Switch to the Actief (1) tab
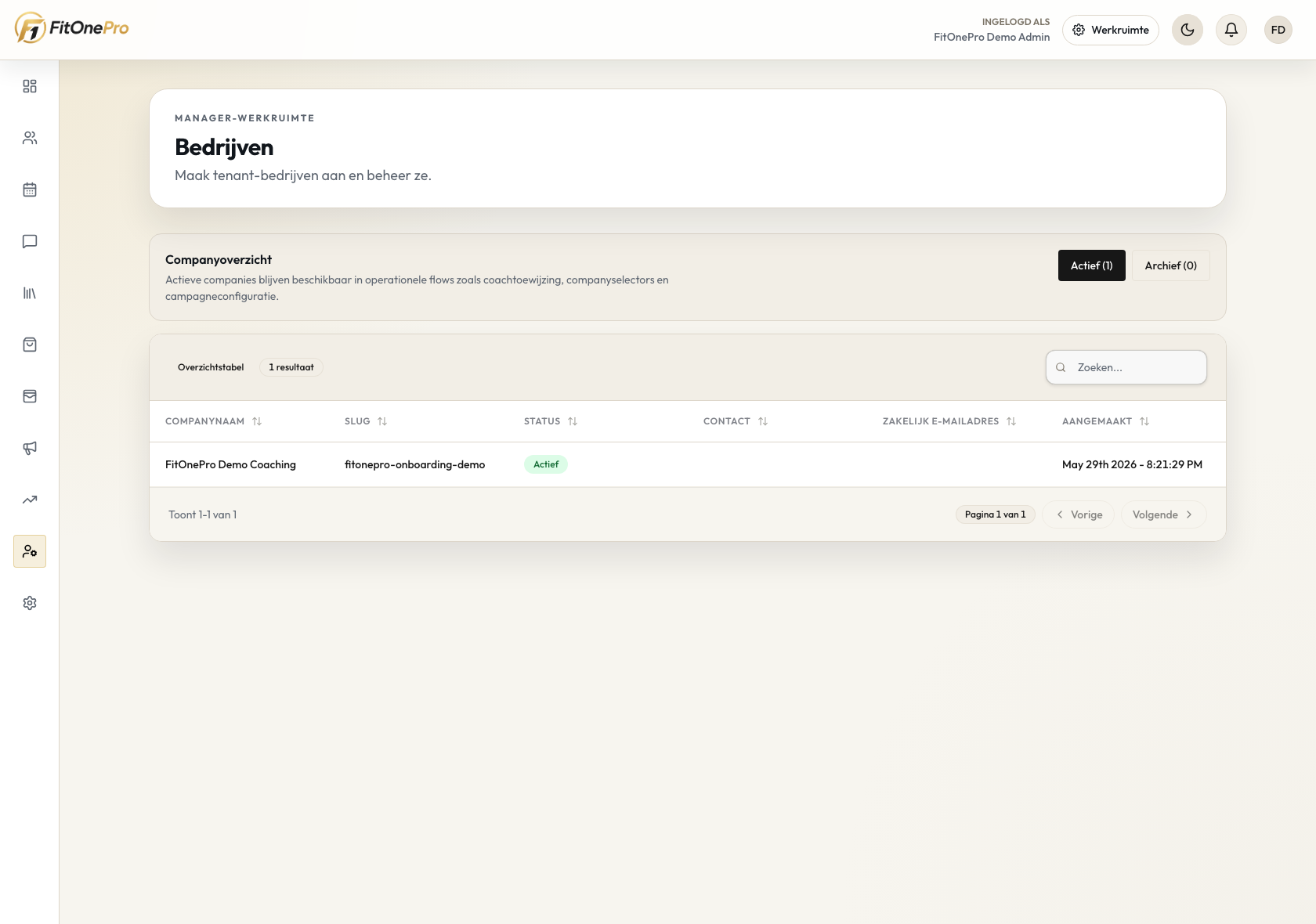 tap(1092, 265)
